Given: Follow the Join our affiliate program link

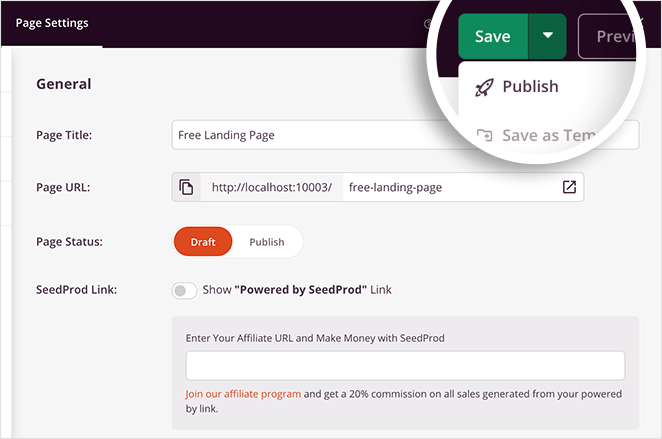Looking at the screenshot, I should tap(243, 394).
